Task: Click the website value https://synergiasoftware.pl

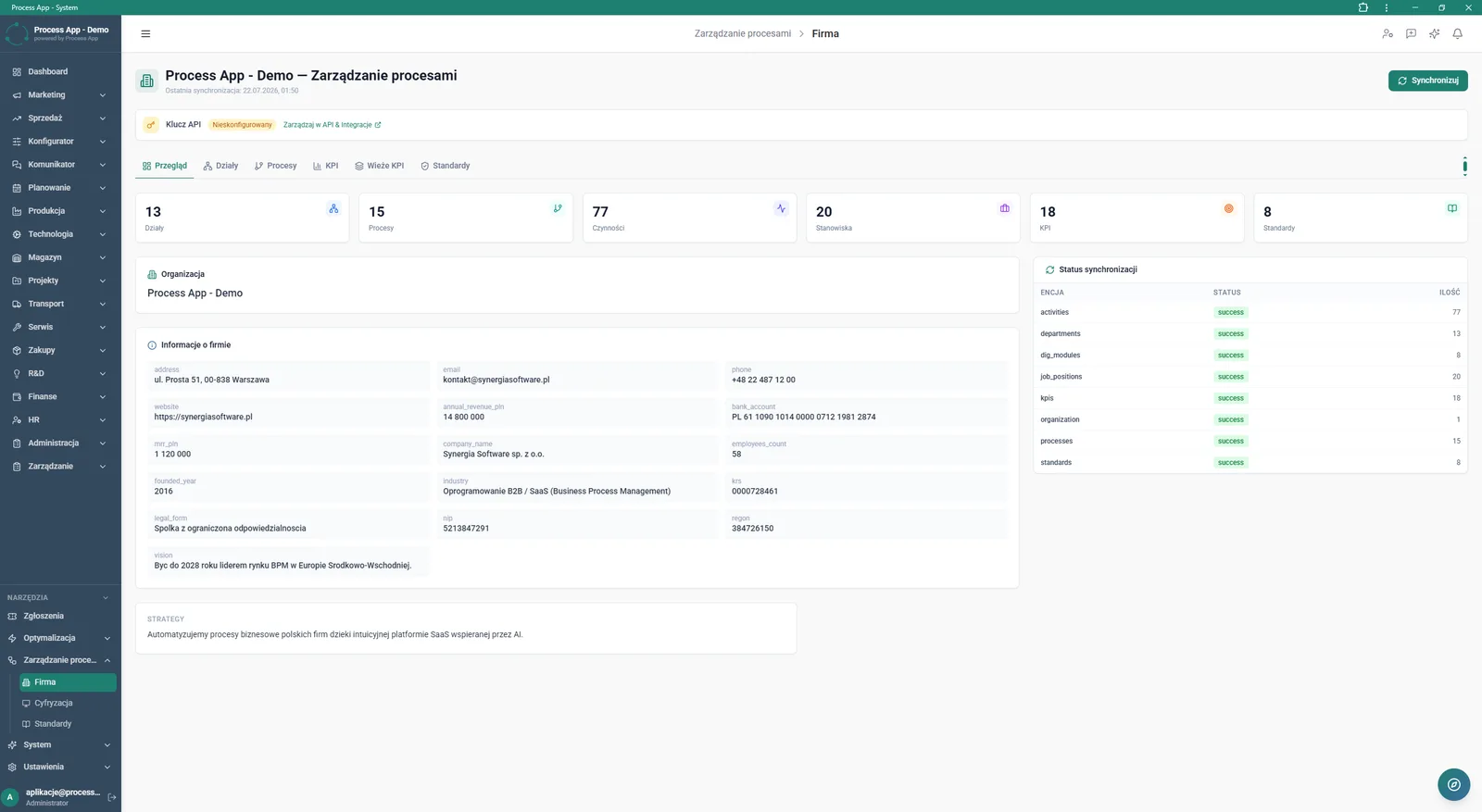Action: click(x=203, y=418)
